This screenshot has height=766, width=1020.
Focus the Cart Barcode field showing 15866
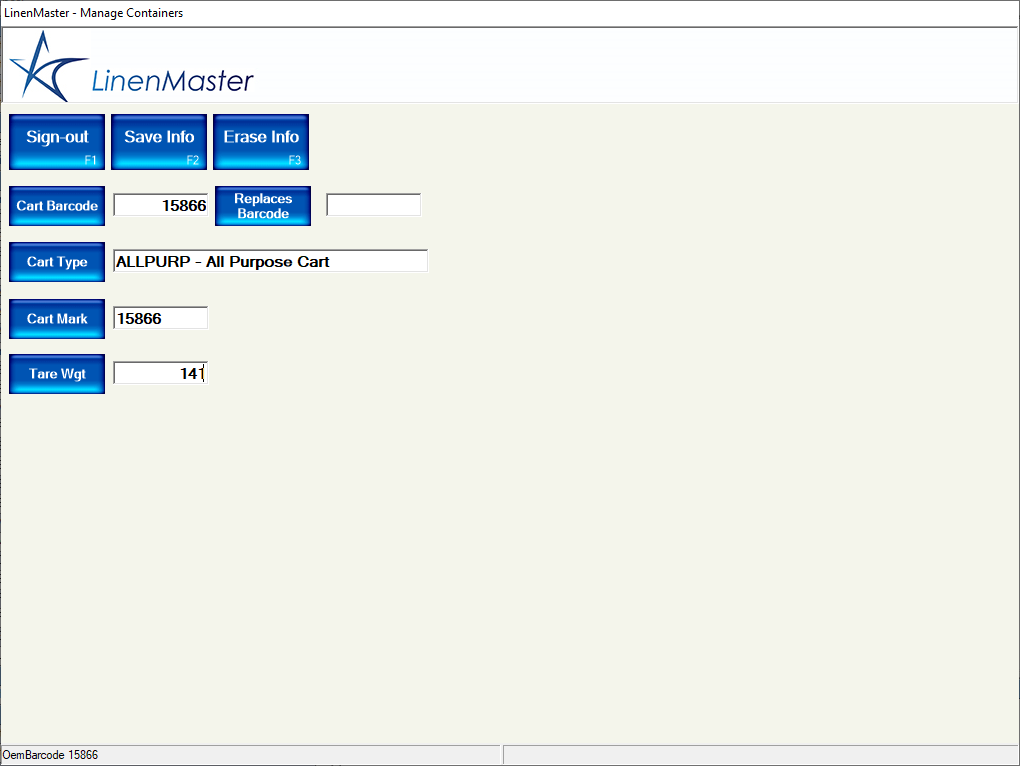[x=161, y=205]
